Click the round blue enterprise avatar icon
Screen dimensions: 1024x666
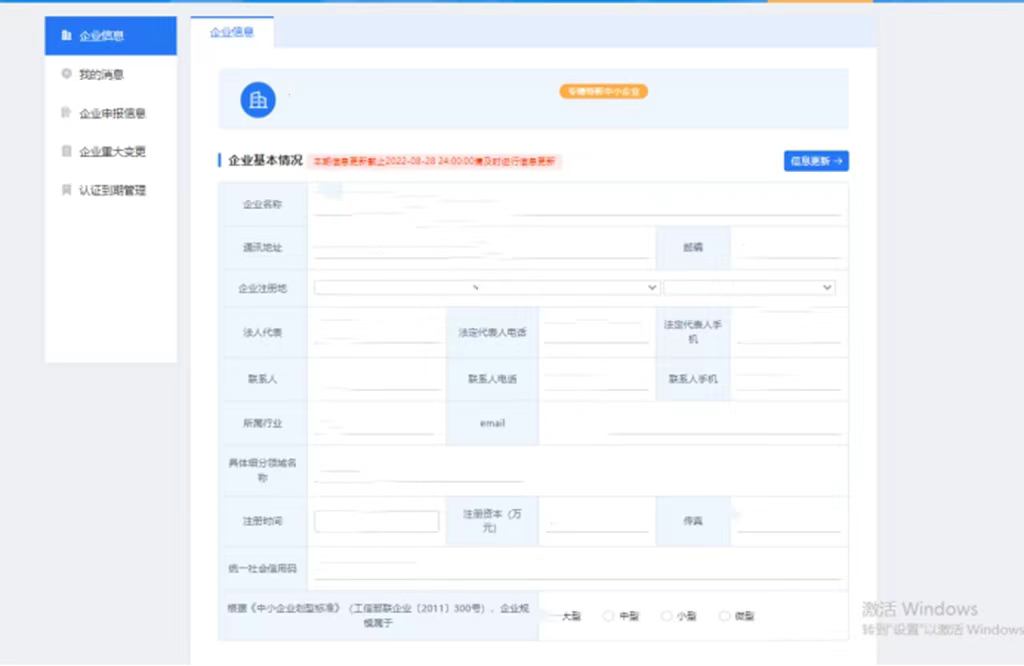[258, 99]
